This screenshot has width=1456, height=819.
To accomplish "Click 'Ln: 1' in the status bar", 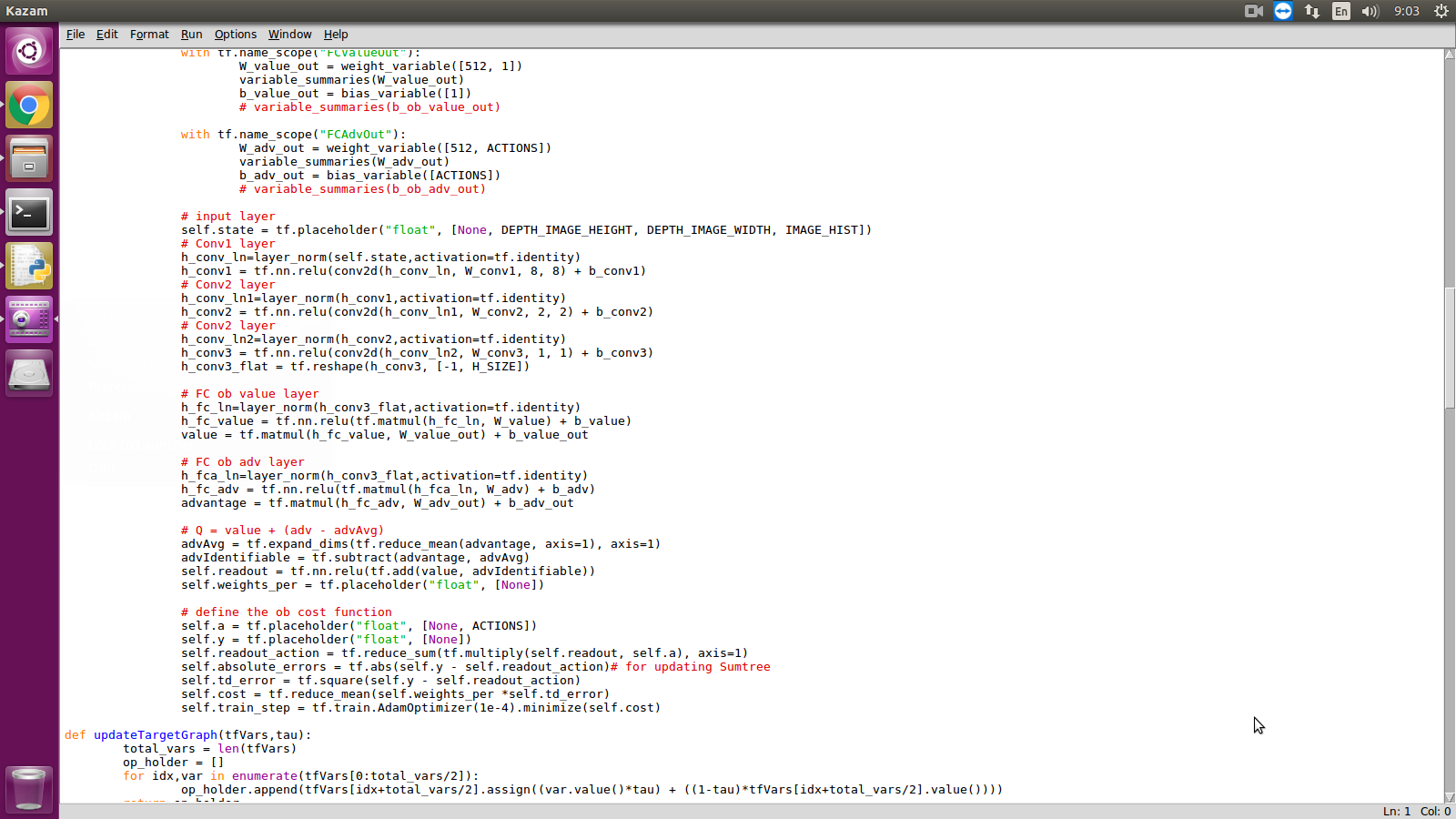I will click(1397, 811).
